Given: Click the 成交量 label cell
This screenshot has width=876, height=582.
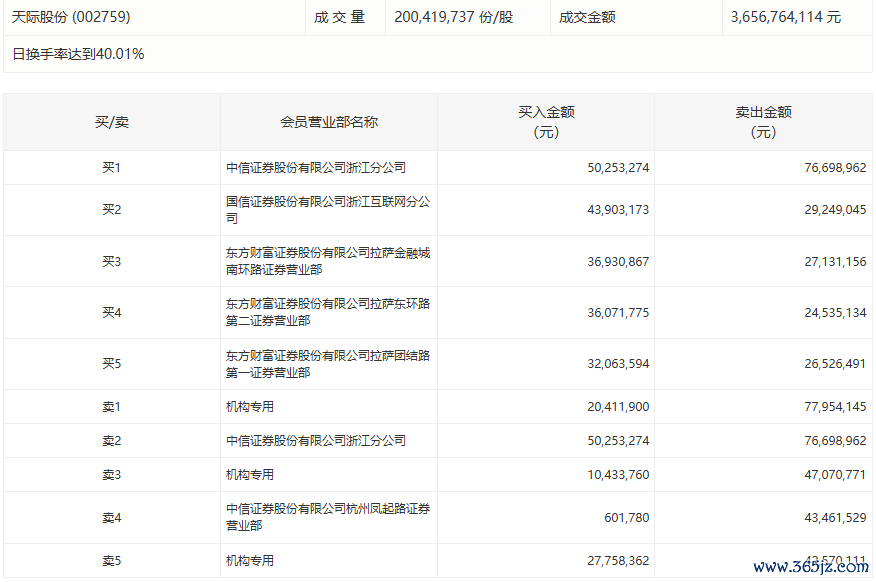Looking at the screenshot, I should (339, 17).
